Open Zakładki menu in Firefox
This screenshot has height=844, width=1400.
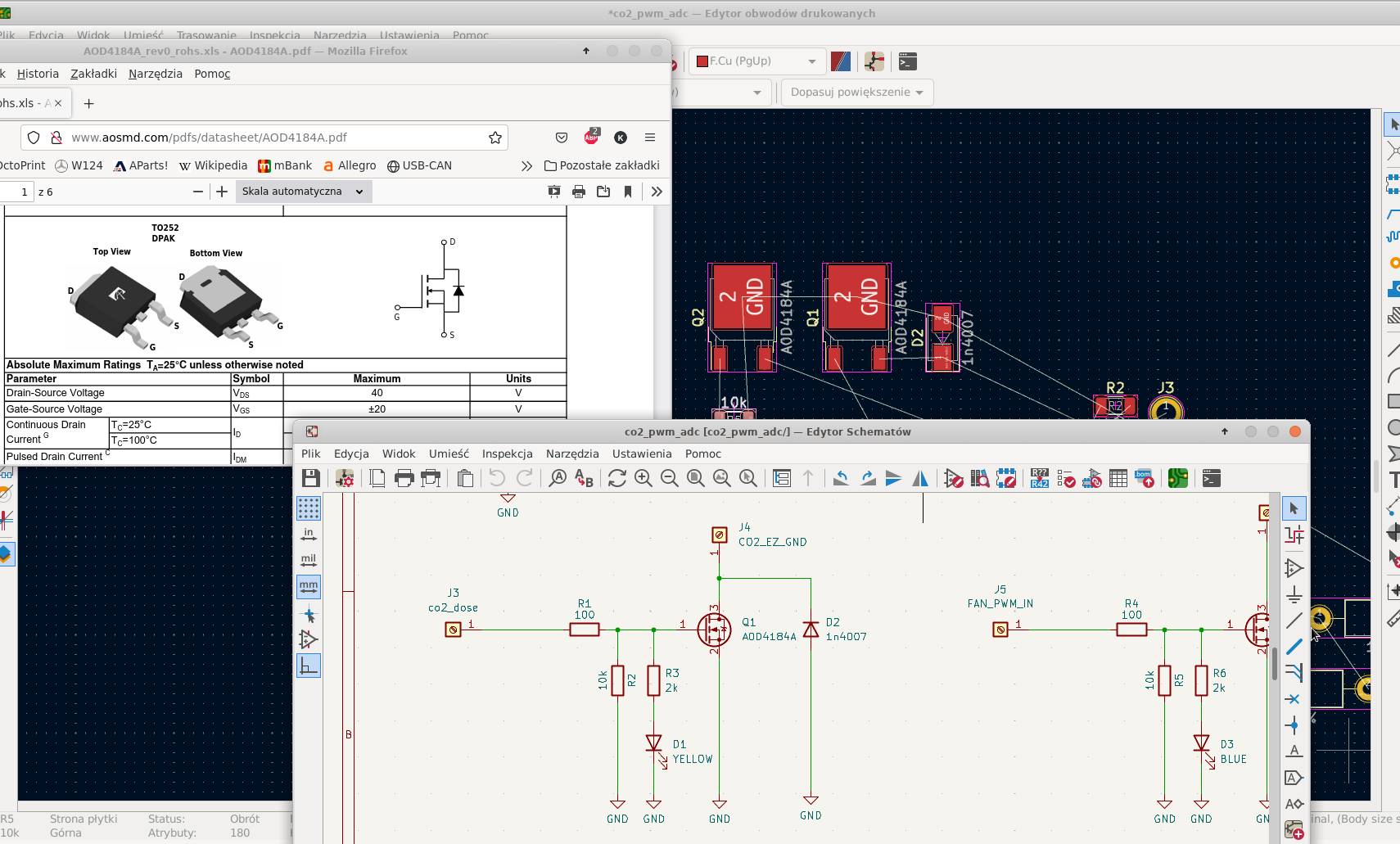tap(93, 74)
